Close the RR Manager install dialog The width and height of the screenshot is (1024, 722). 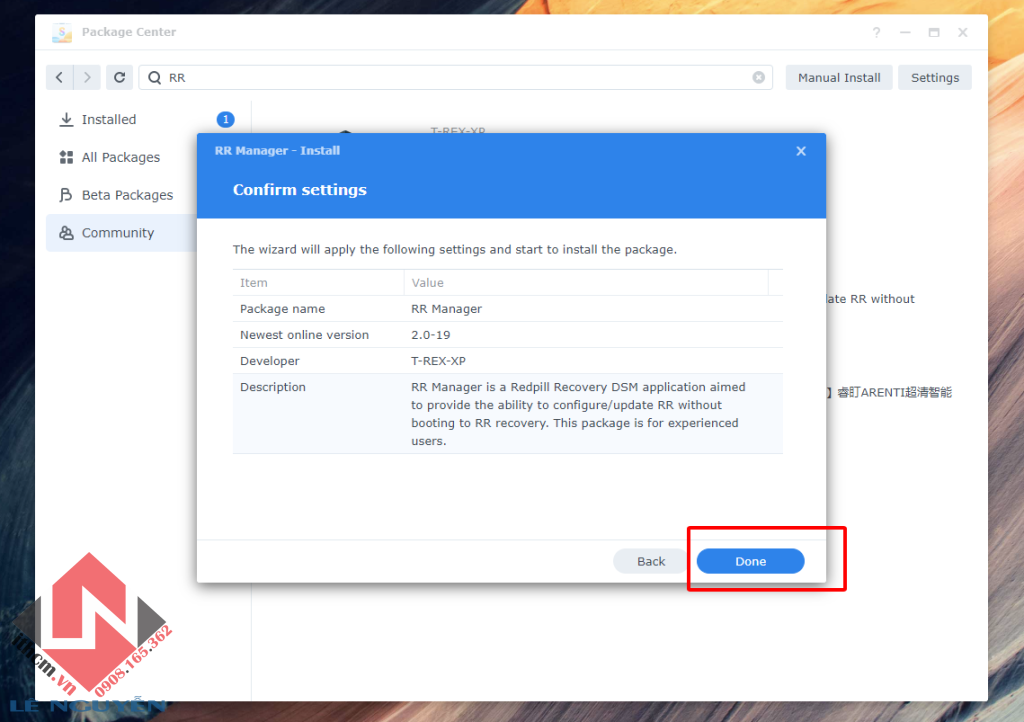[800, 151]
